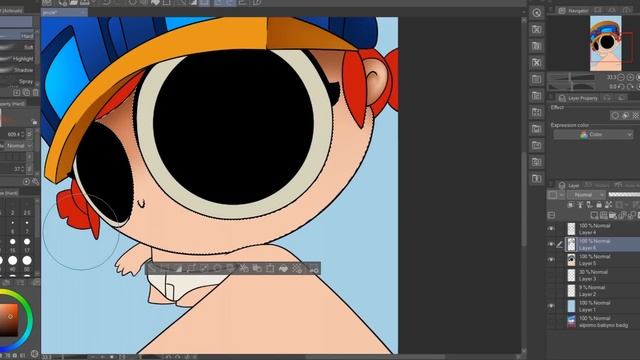This screenshot has width=640, height=360.
Task: Click Extract line effect icon
Action: 625,116
